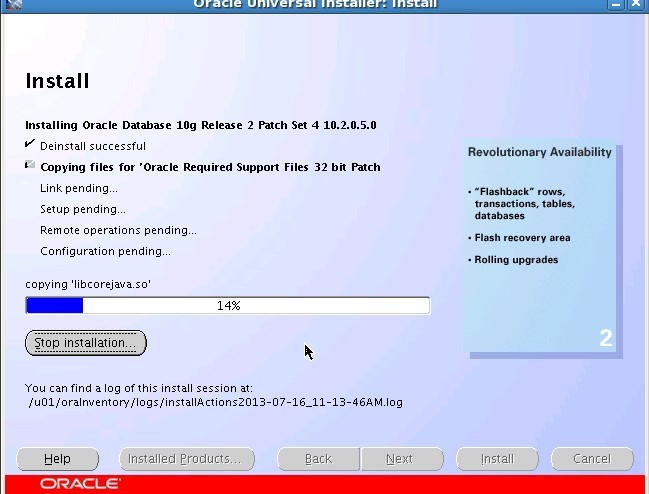Click the window menu icon in title bar
Viewport: 649px width, 494px height.
coord(14,5)
